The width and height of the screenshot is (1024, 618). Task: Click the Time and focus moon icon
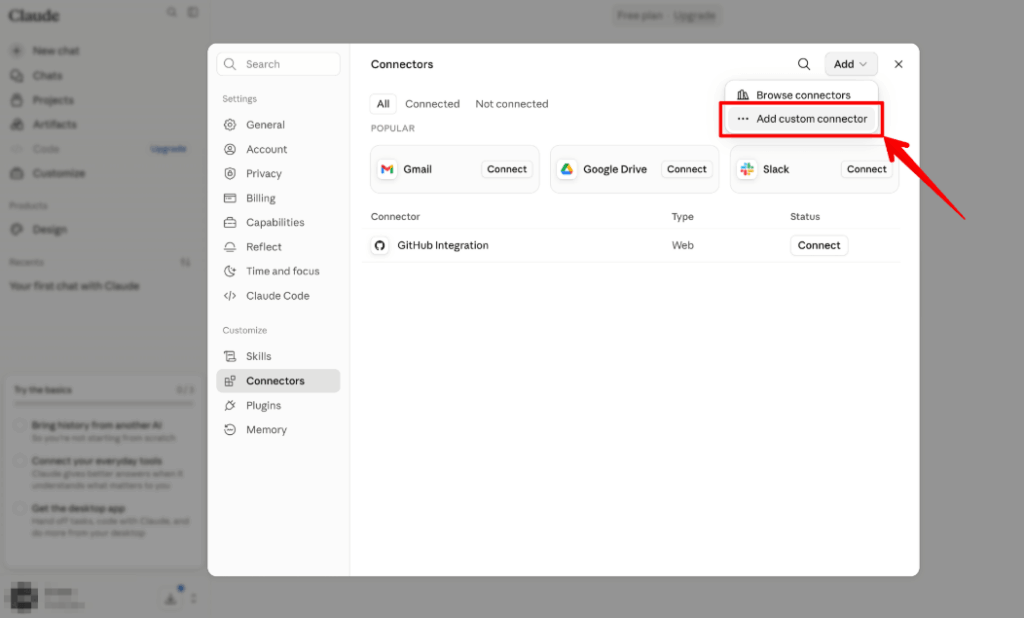pos(230,271)
